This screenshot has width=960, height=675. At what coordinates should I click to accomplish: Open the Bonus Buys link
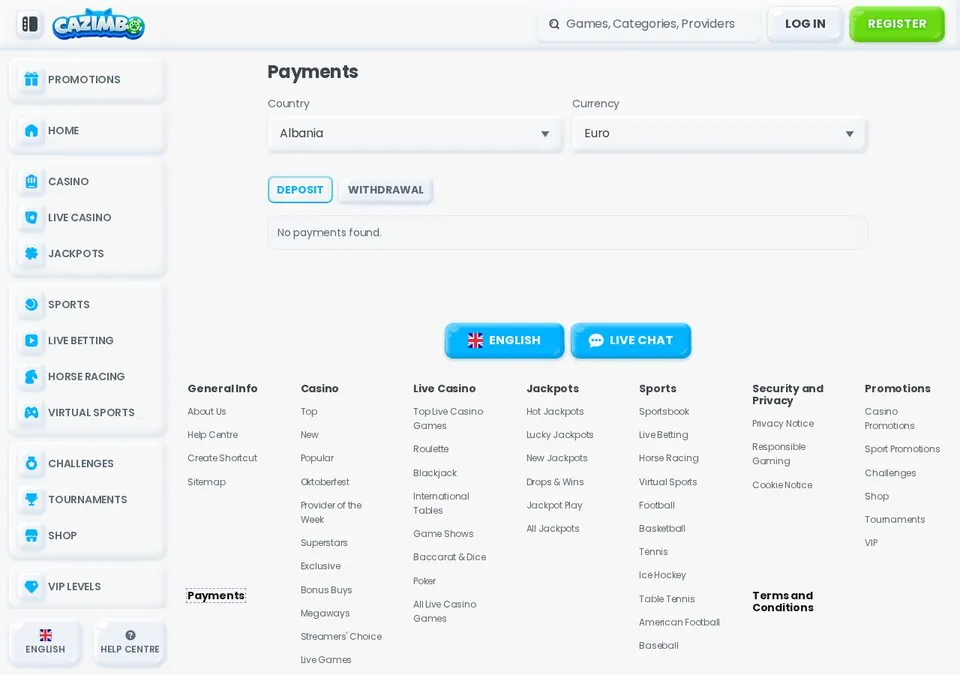326,590
